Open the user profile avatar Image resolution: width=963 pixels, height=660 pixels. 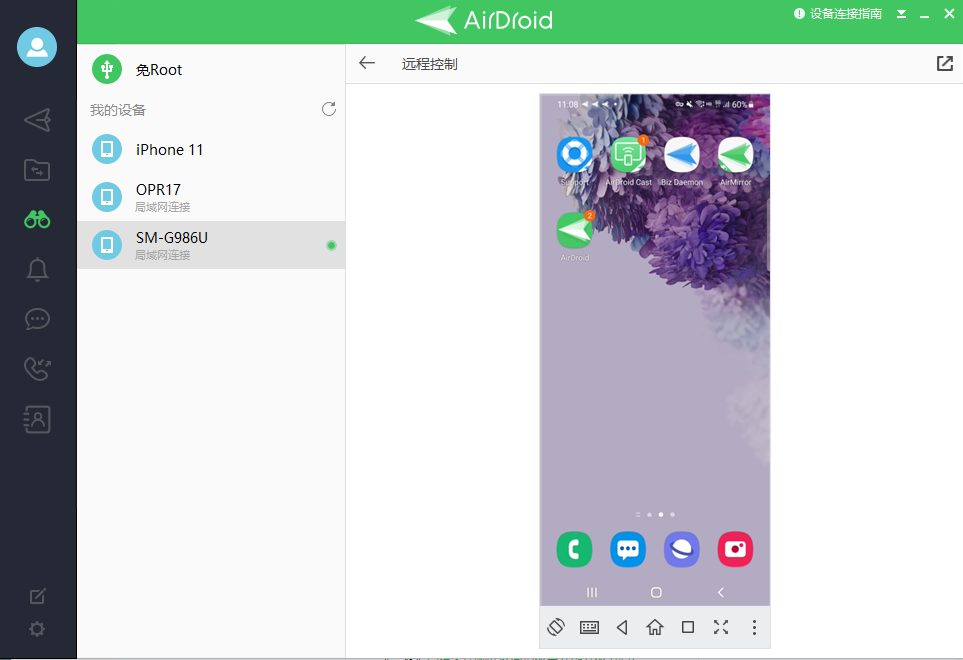coord(37,47)
